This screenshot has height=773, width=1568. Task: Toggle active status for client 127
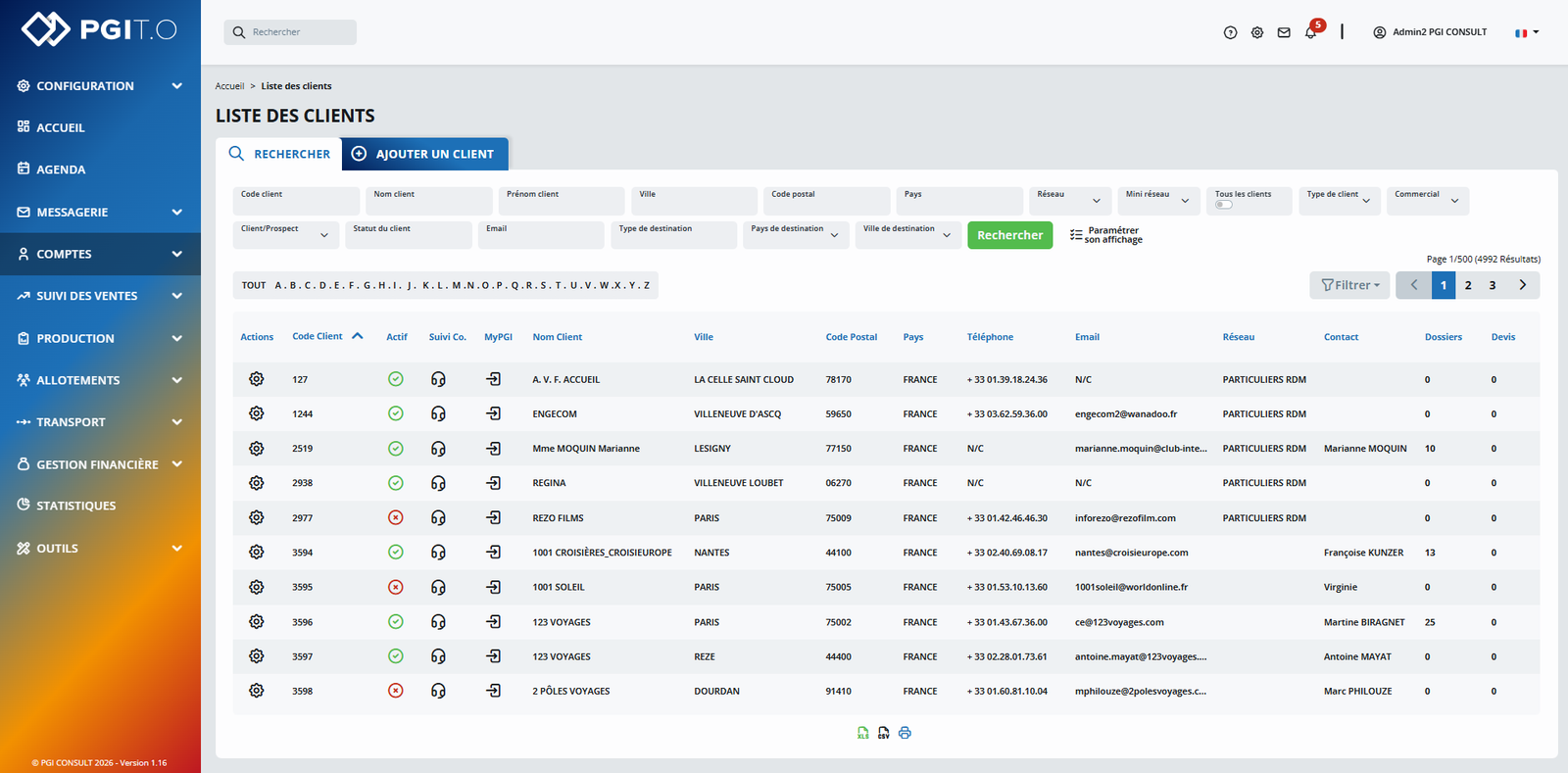pos(396,379)
